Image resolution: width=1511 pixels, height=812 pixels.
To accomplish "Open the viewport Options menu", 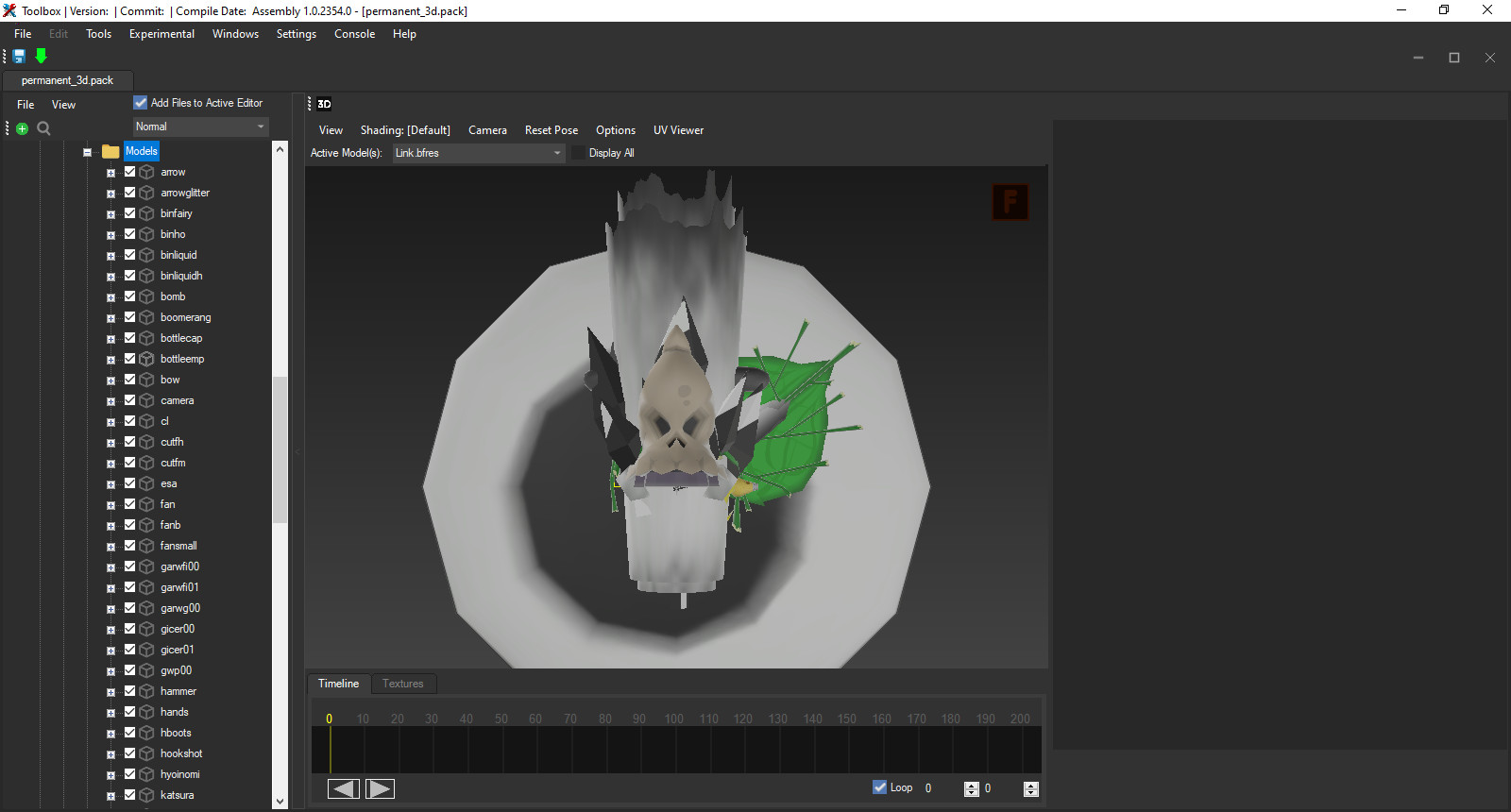I will pos(616,130).
